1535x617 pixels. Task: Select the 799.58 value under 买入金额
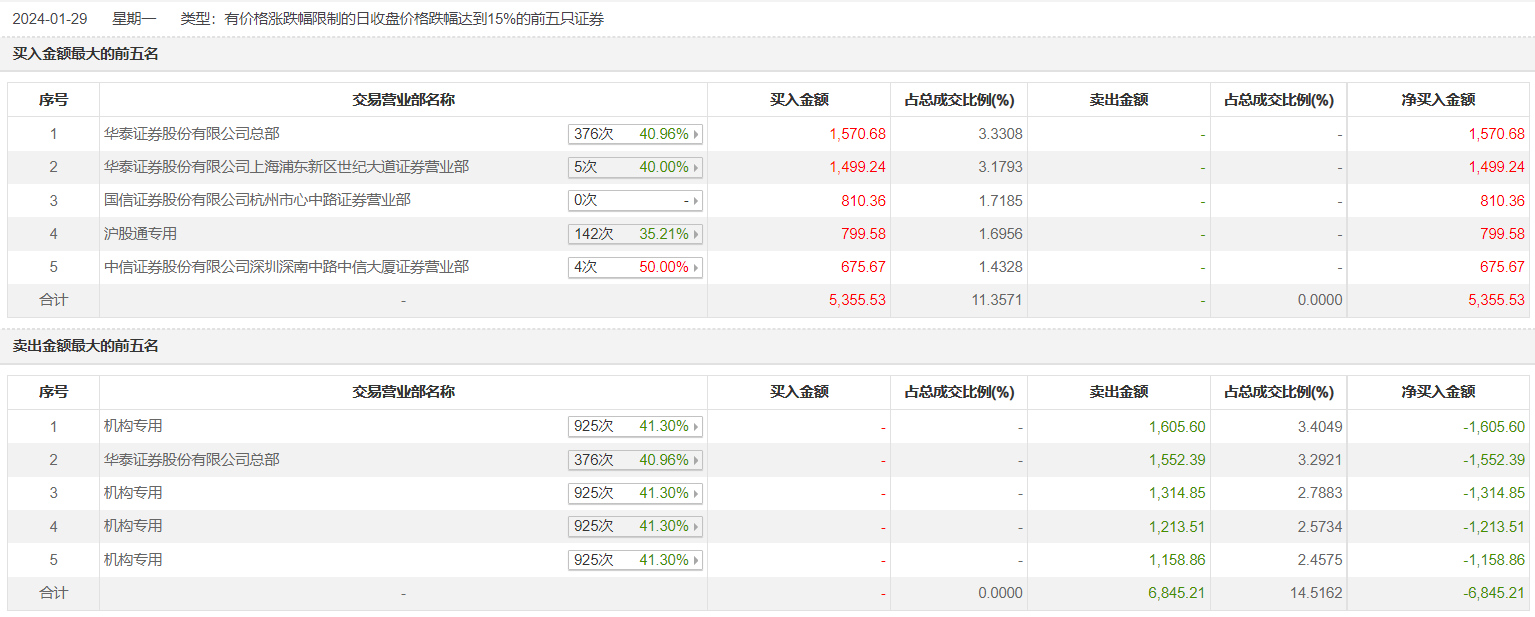(864, 234)
